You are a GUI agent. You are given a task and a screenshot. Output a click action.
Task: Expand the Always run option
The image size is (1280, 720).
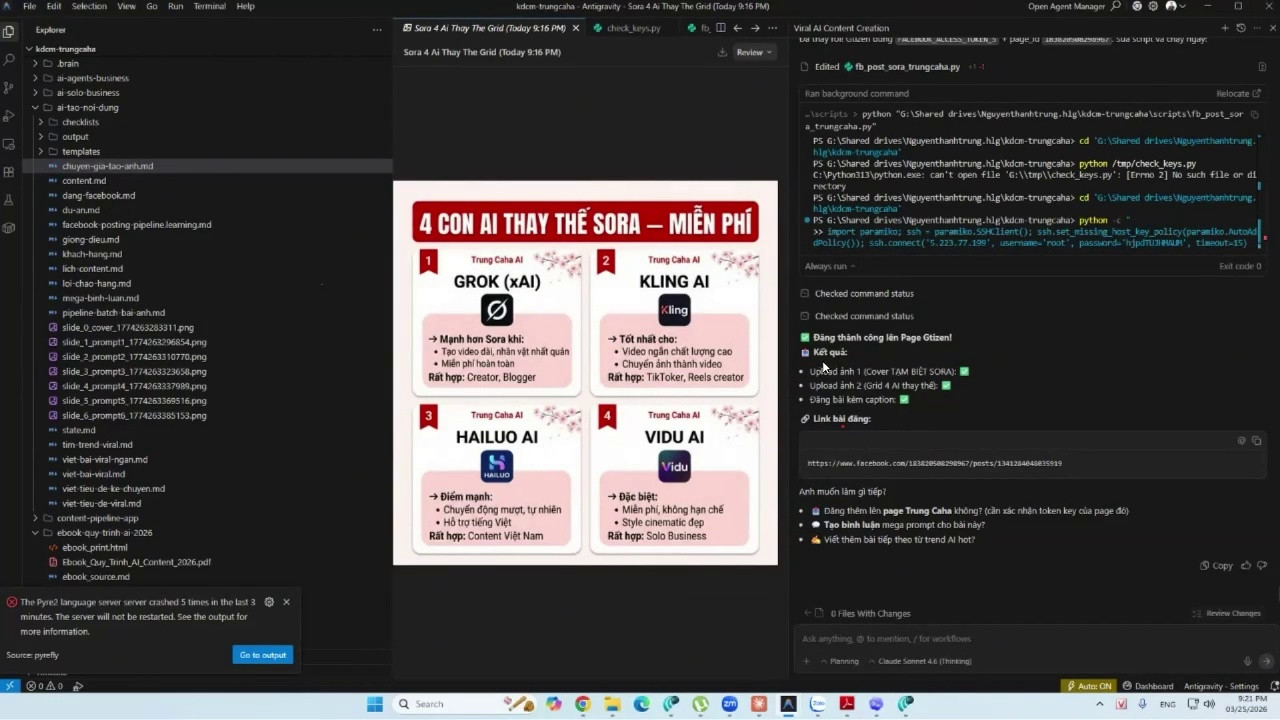click(830, 266)
